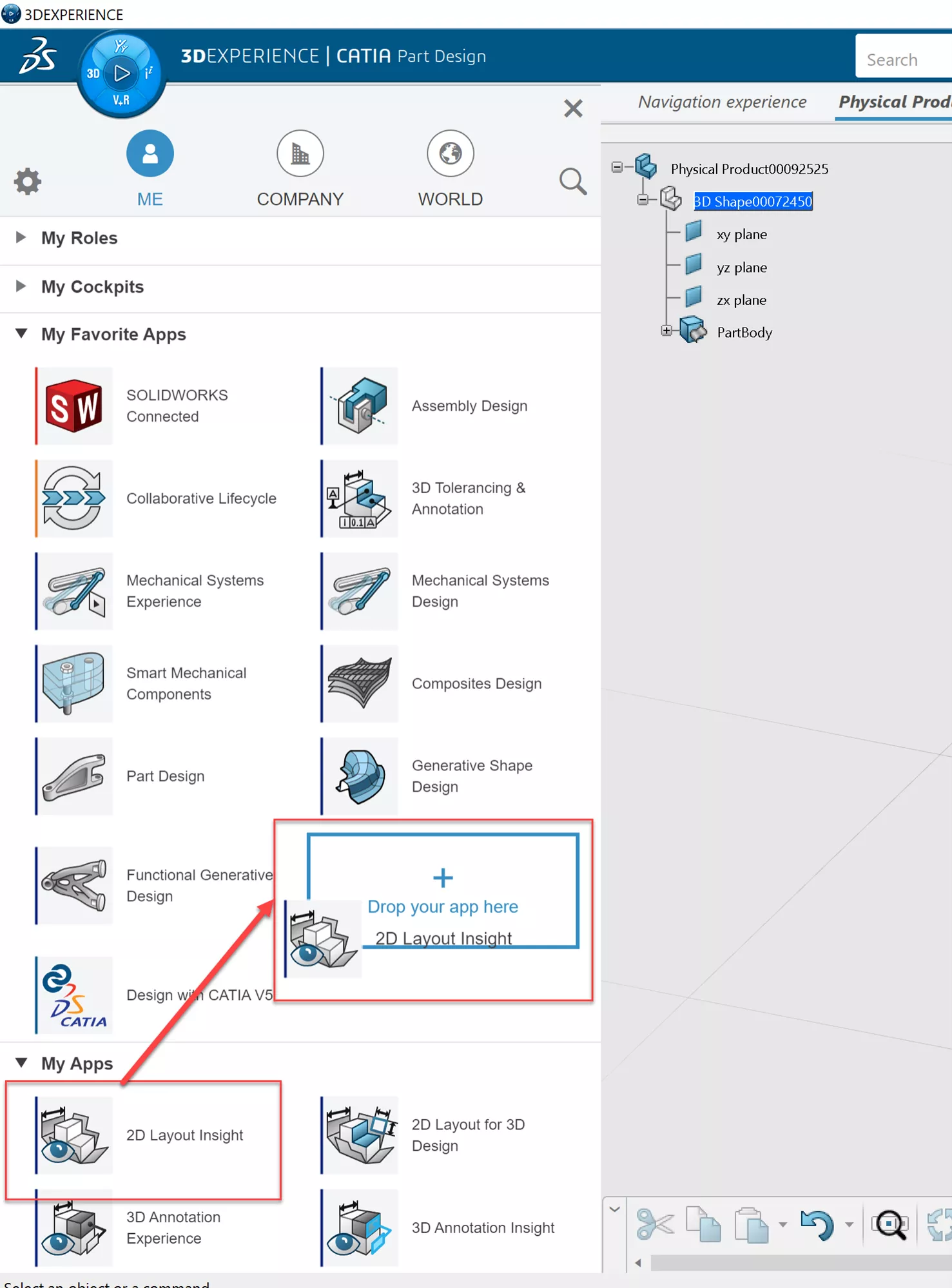Viewport: 952px width, 1288px height.
Task: Click the 3DEXPERIENCE title bar icon
Action: point(11,14)
